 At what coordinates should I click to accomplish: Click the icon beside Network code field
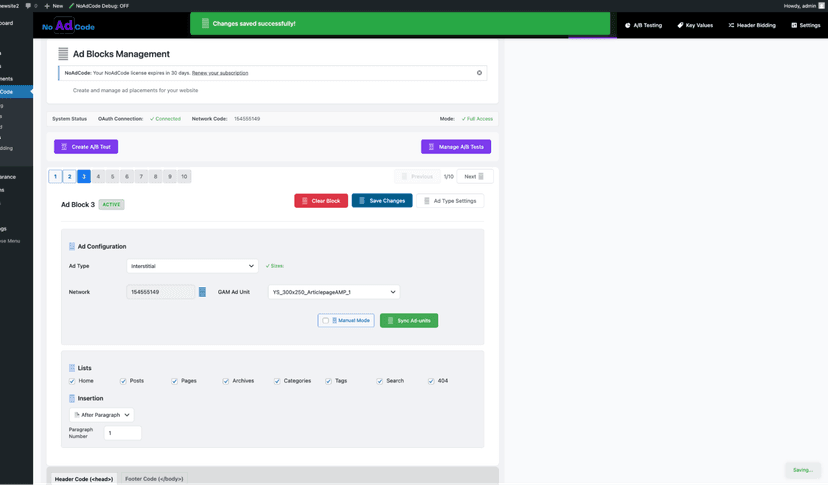click(x=202, y=292)
